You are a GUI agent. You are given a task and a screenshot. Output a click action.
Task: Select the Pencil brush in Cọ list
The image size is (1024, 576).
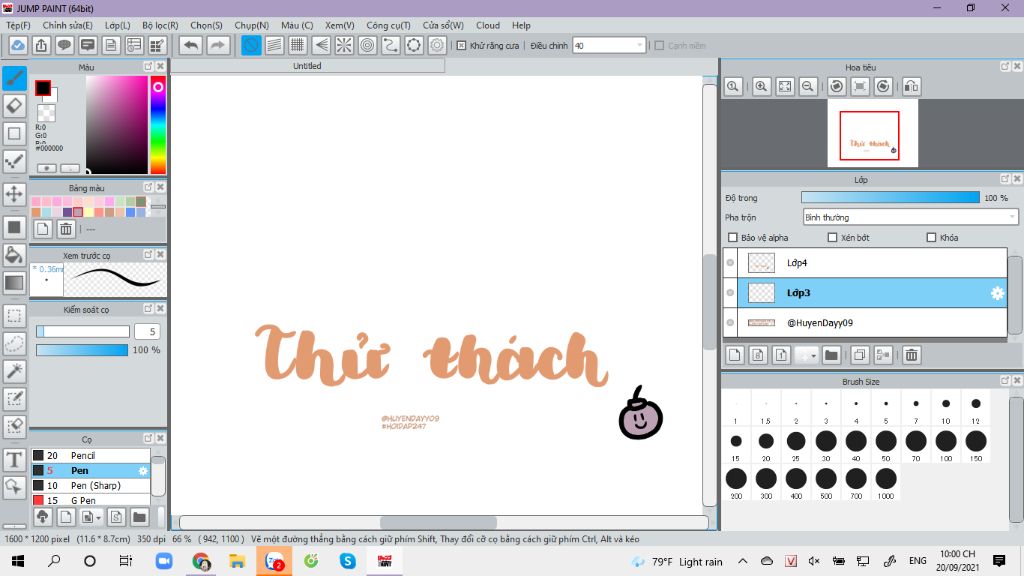[91, 455]
